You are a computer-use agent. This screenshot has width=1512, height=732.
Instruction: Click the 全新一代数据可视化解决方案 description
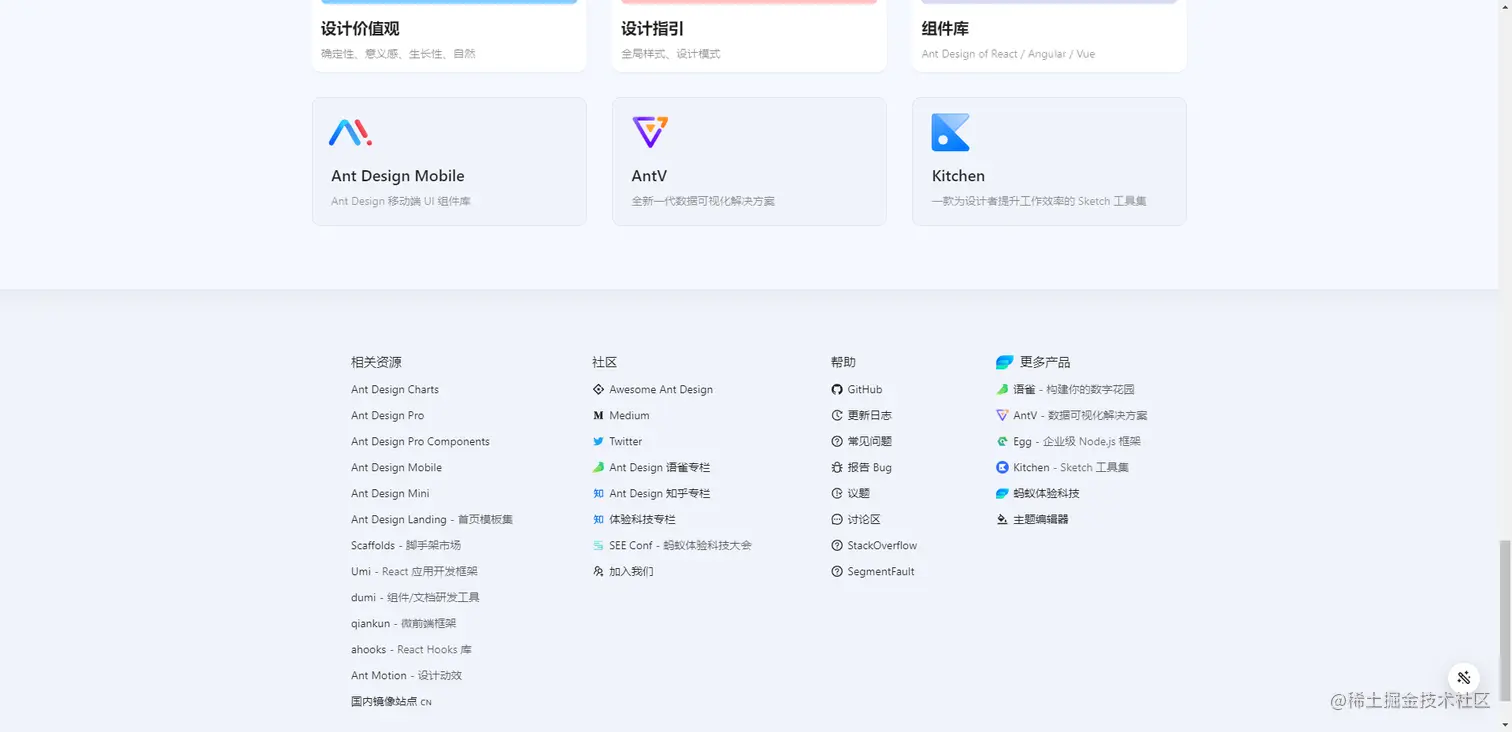[x=703, y=201]
